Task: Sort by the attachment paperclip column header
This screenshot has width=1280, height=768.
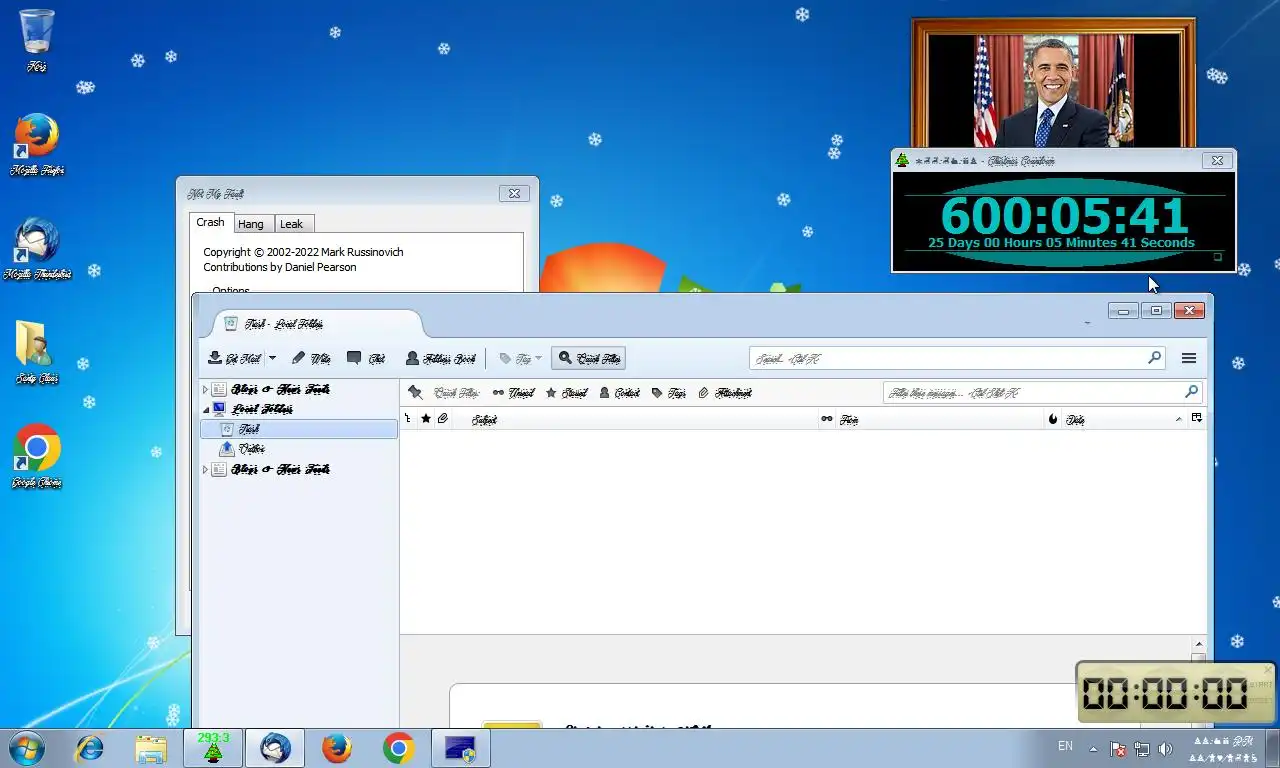Action: click(443, 420)
